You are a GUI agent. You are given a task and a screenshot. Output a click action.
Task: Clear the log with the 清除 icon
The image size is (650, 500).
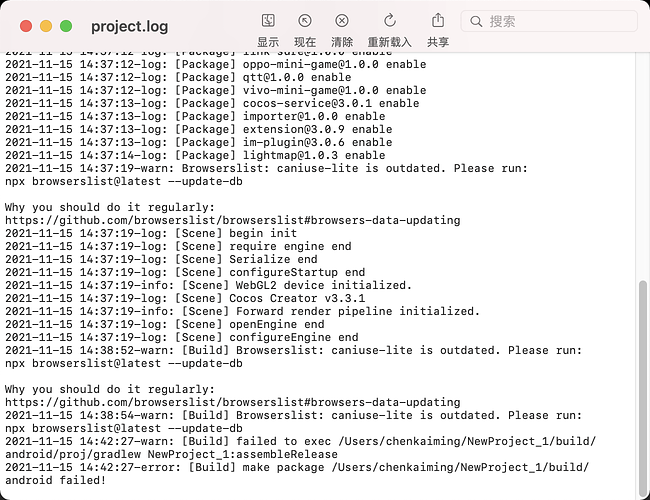coord(342,21)
